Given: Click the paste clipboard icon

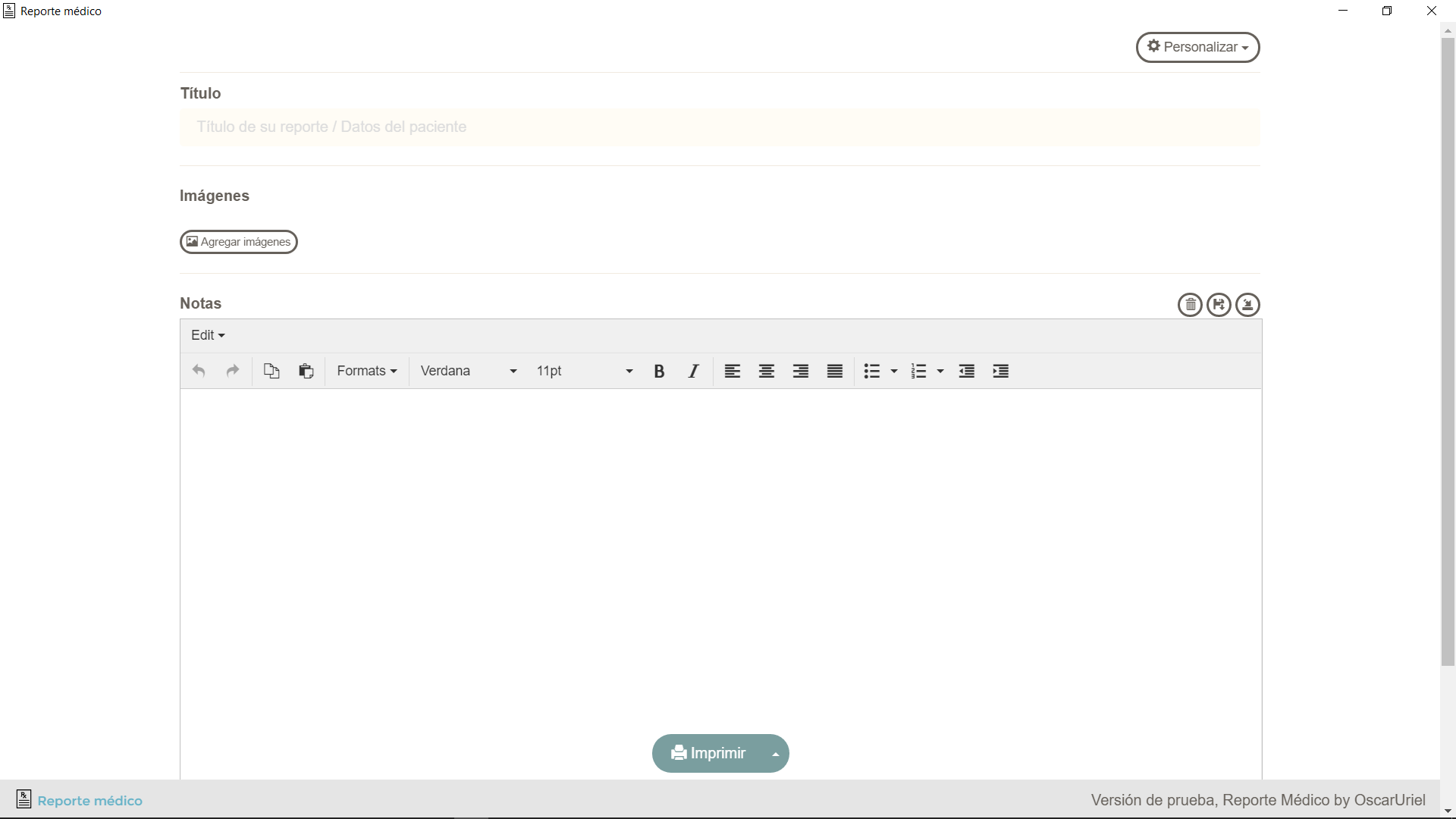Looking at the screenshot, I should (x=306, y=371).
